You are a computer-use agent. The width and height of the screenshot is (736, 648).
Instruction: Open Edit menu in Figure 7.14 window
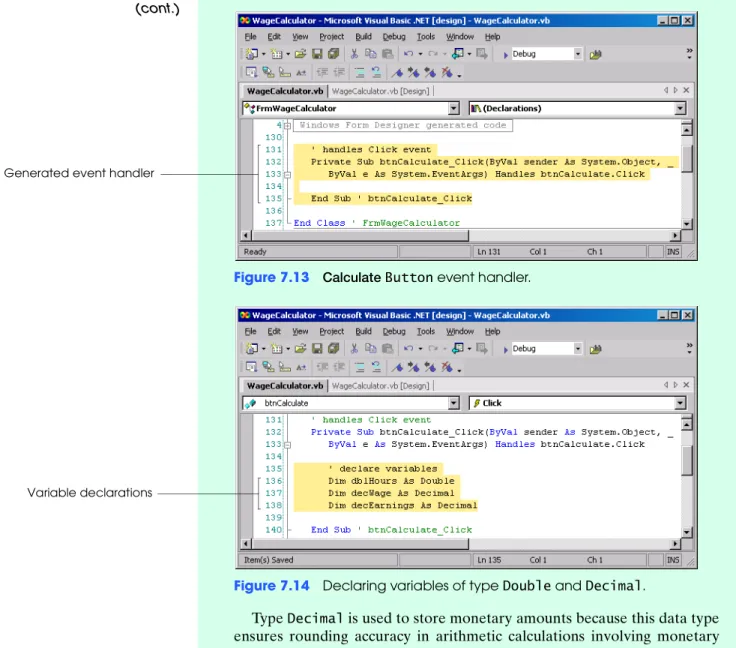pyautogui.click(x=274, y=331)
